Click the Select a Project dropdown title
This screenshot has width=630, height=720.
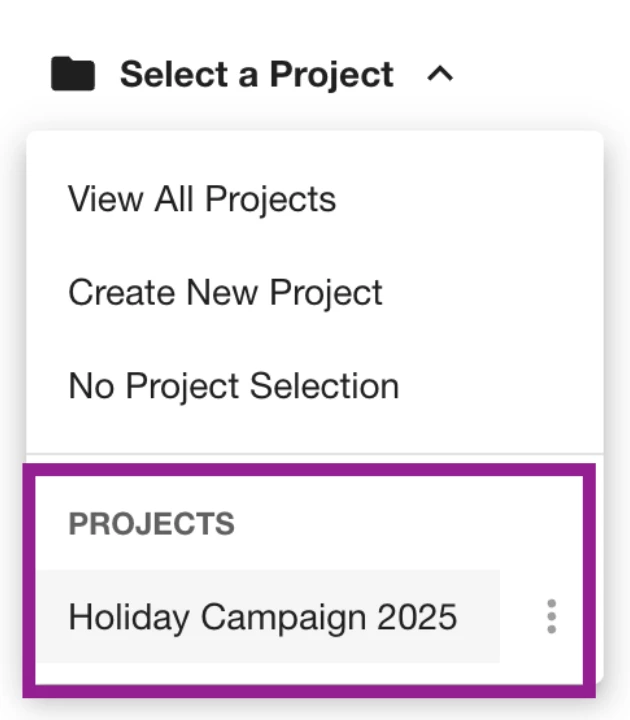click(x=257, y=75)
